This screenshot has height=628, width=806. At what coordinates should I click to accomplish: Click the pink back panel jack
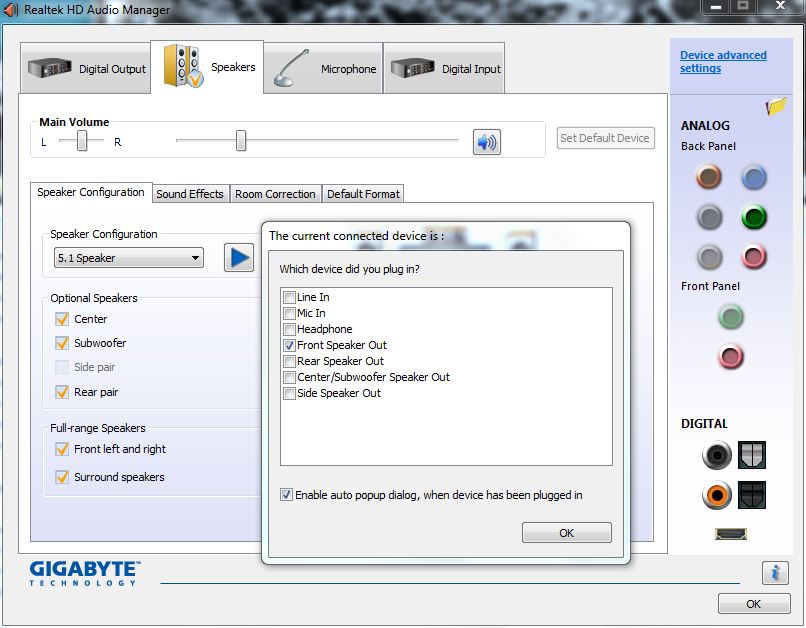coord(754,256)
